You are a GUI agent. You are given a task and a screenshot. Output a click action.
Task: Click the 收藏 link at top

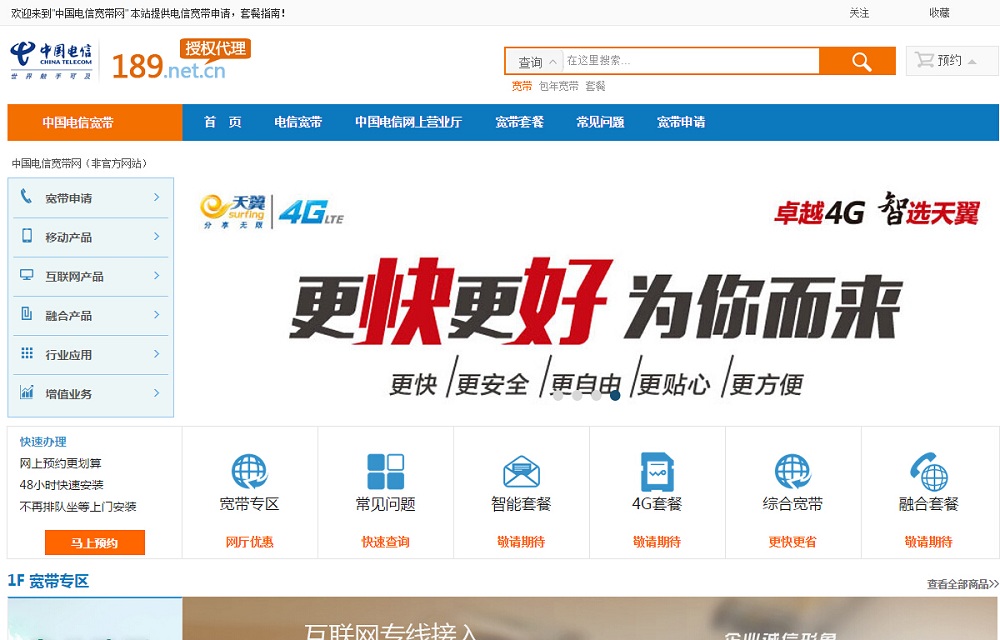939,13
